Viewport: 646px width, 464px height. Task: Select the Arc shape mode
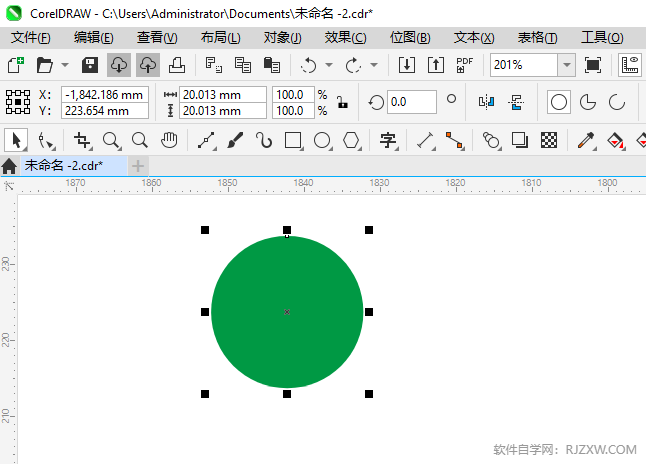point(617,102)
